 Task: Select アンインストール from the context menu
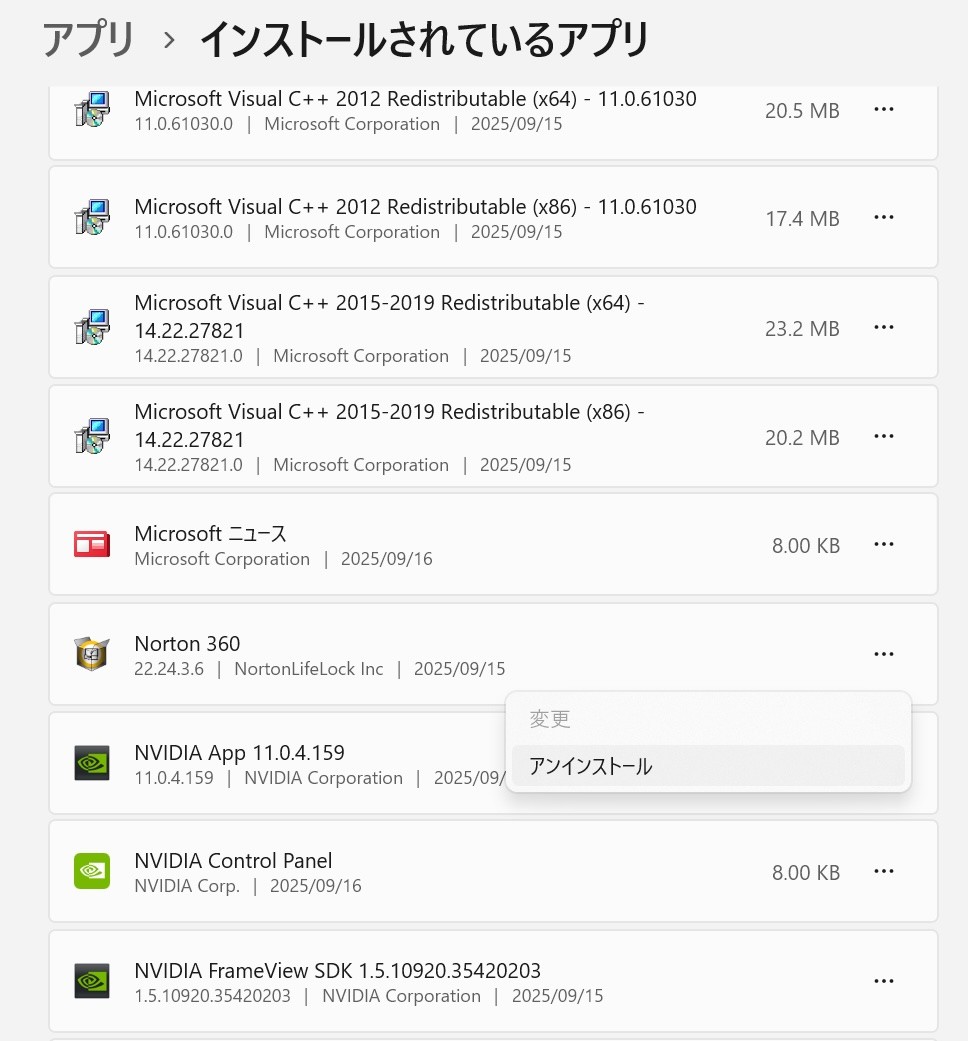pos(591,767)
